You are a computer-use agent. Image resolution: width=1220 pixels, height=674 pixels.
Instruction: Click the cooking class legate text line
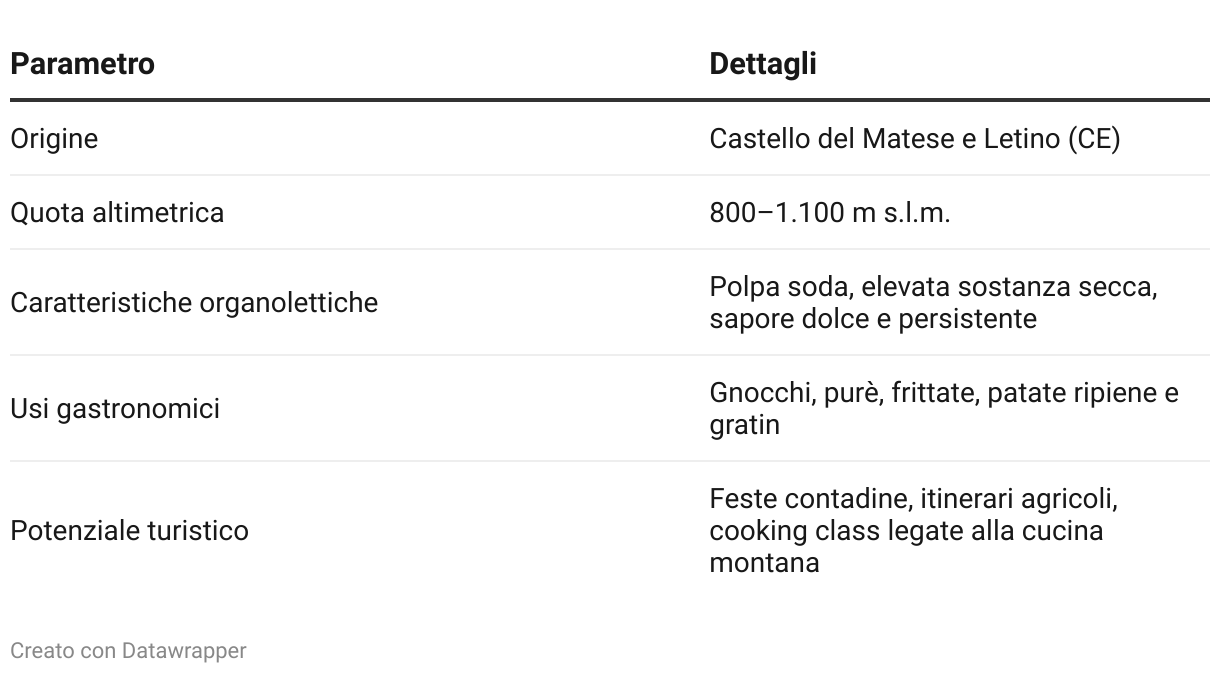(906, 530)
